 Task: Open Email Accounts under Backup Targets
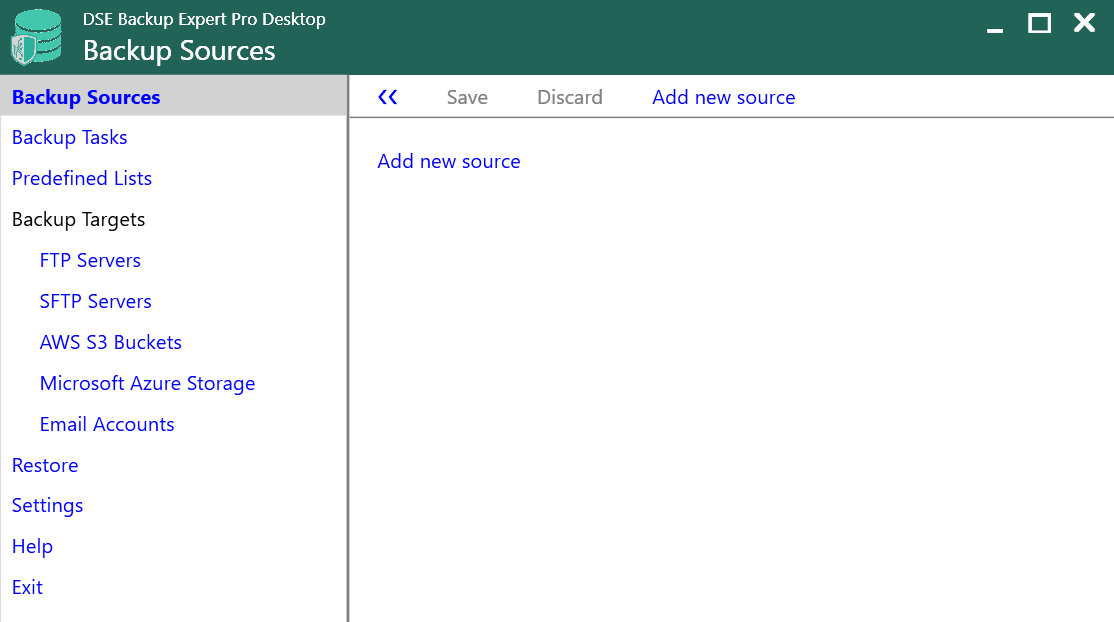(107, 424)
